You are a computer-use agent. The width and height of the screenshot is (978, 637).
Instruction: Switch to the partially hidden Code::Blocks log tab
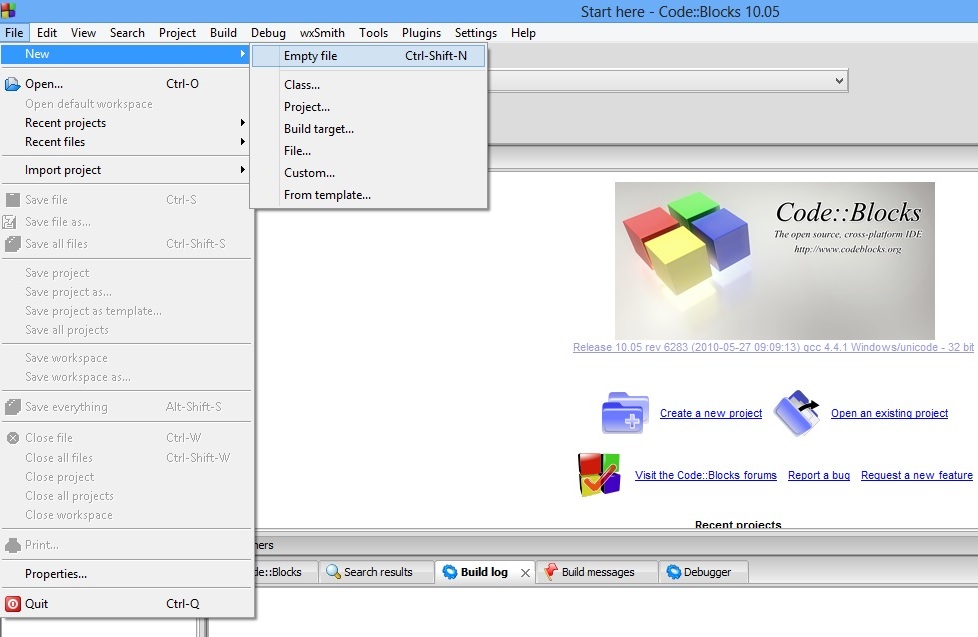pos(286,572)
